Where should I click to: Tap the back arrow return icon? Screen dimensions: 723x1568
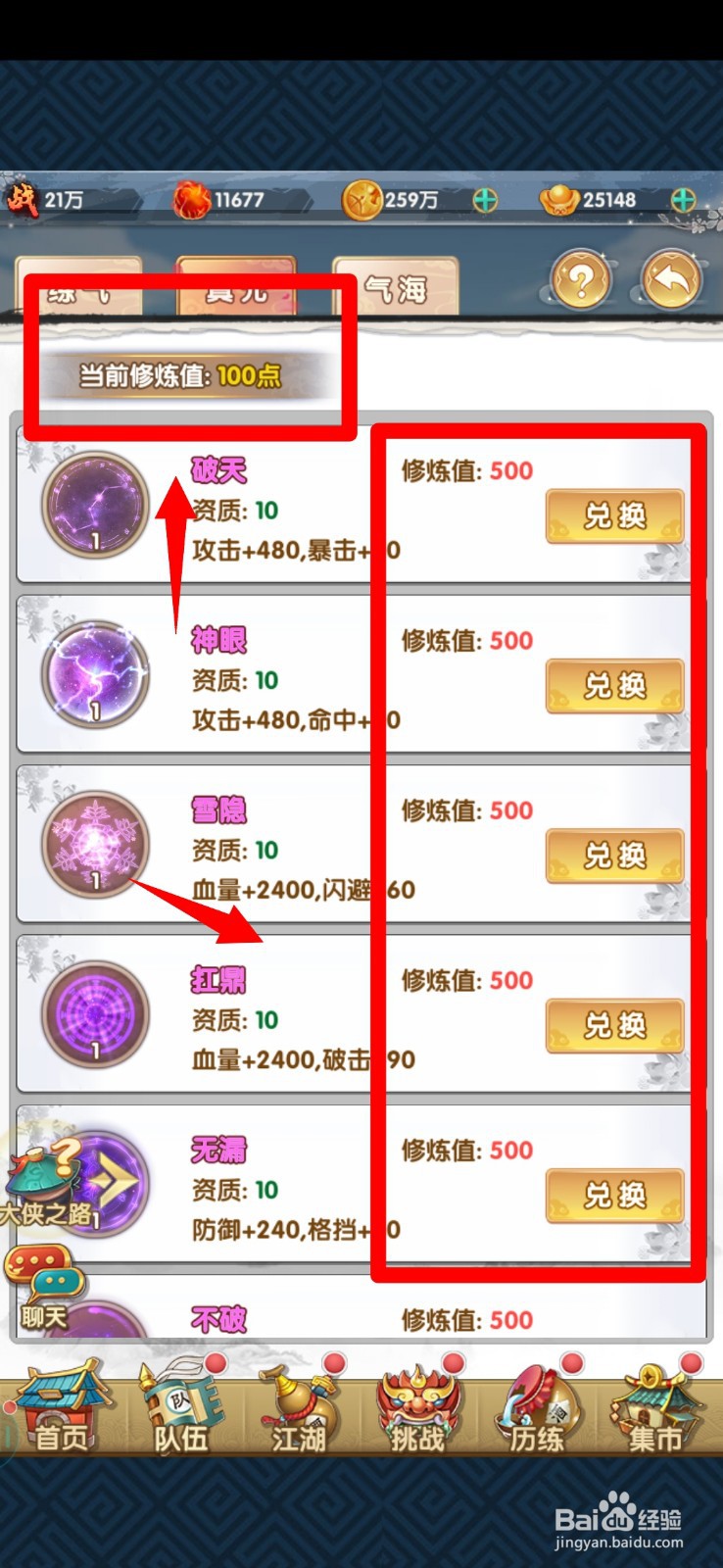pyautogui.click(x=672, y=281)
